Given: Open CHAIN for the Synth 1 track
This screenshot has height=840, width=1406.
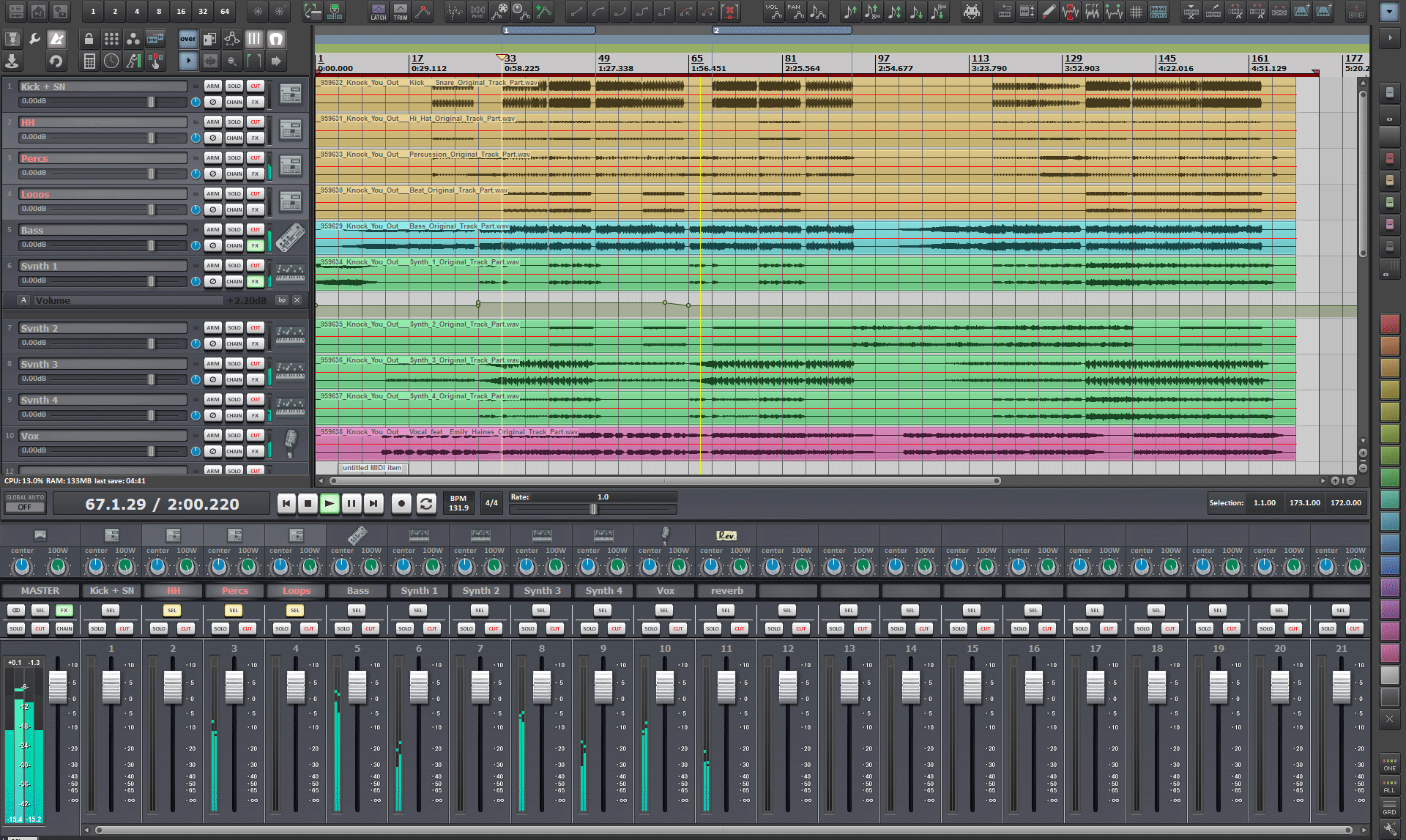Looking at the screenshot, I should (234, 281).
